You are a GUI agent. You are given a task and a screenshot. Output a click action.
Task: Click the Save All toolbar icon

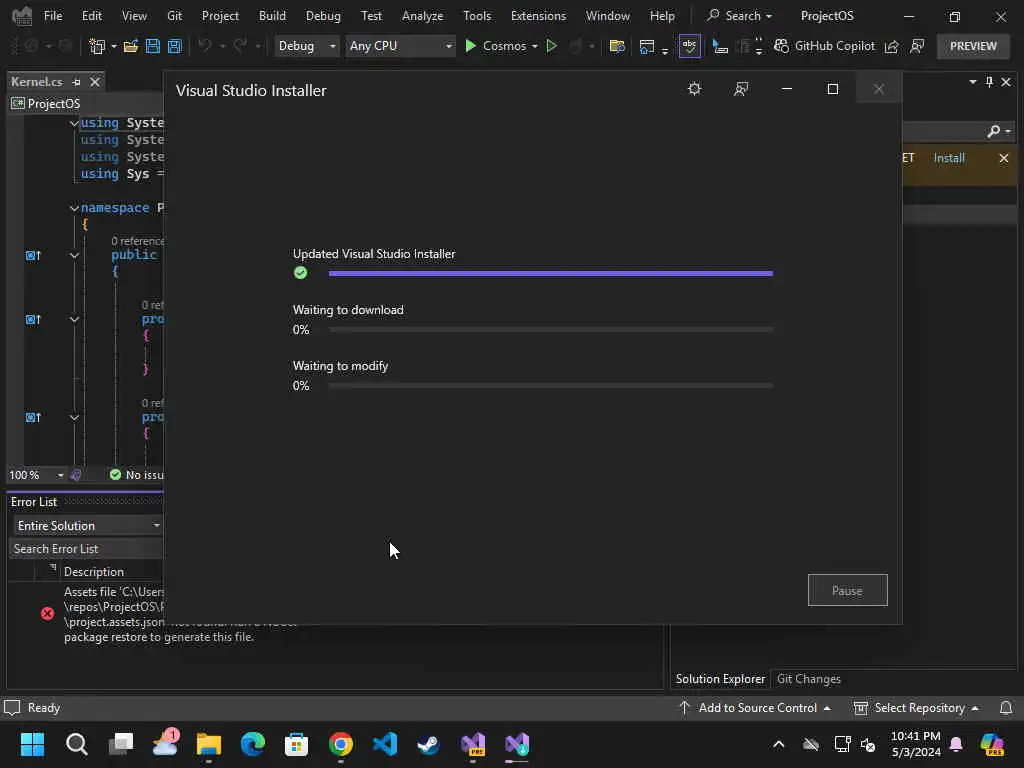(x=174, y=46)
